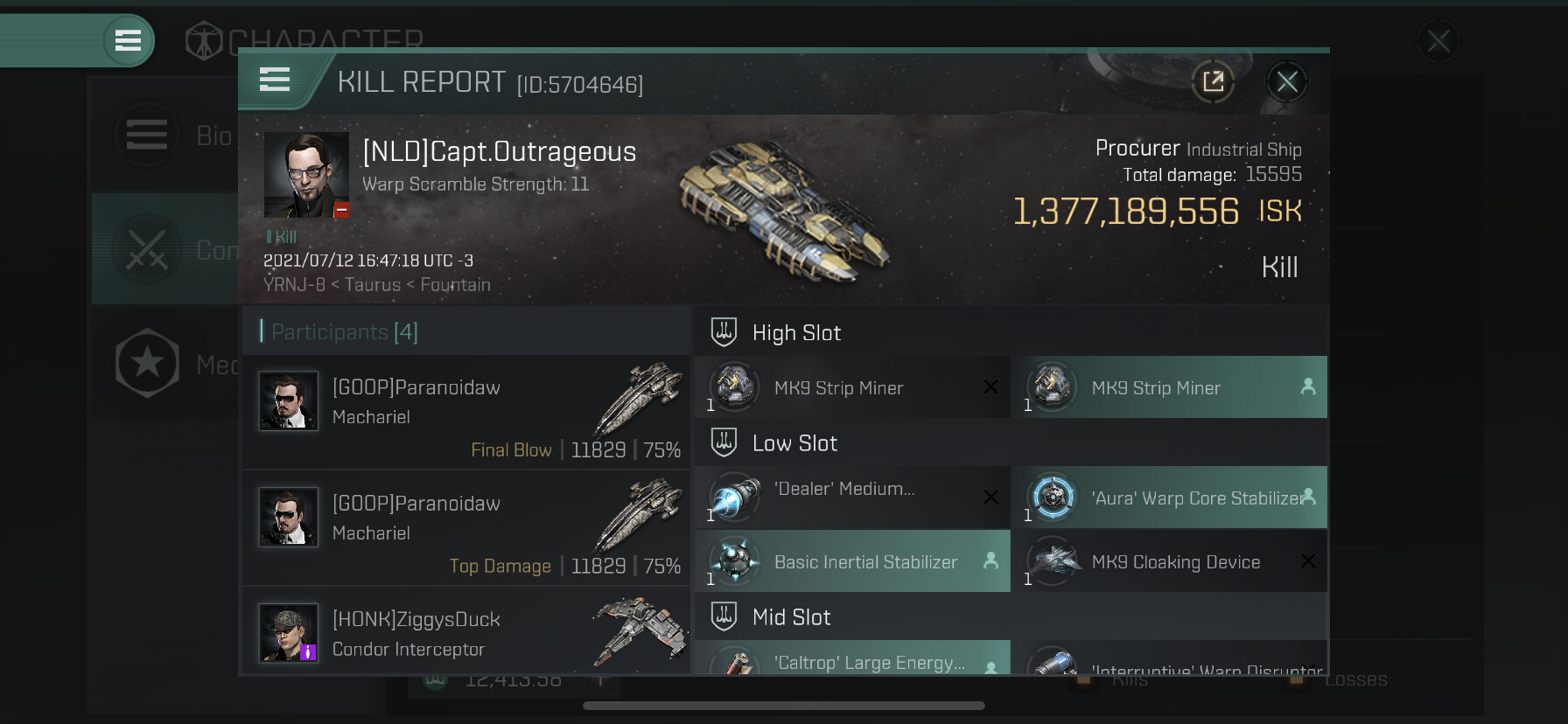Select Paranoidaw Top Damage participant entry
This screenshot has width=1568, height=724.
[x=466, y=528]
